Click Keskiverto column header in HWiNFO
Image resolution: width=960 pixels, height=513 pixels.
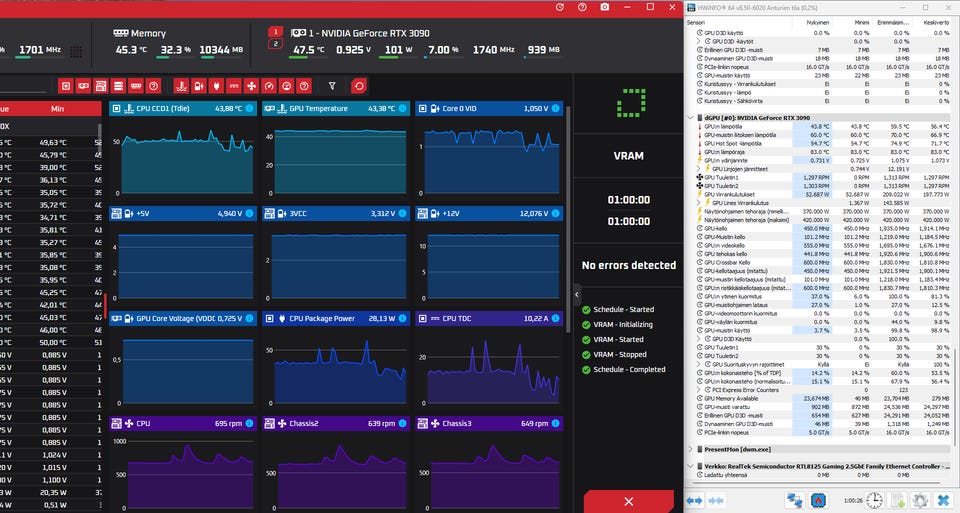point(936,23)
